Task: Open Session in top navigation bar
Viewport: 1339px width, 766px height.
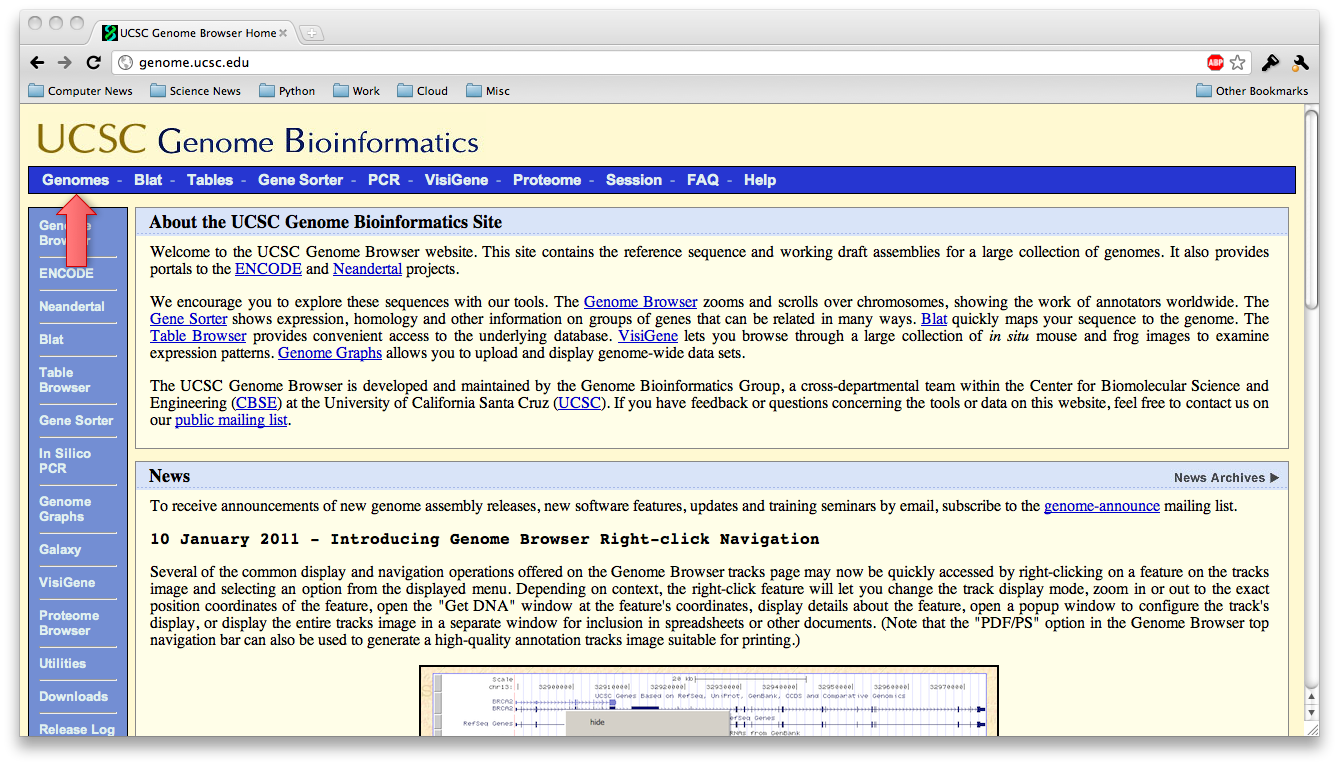Action: click(x=634, y=180)
